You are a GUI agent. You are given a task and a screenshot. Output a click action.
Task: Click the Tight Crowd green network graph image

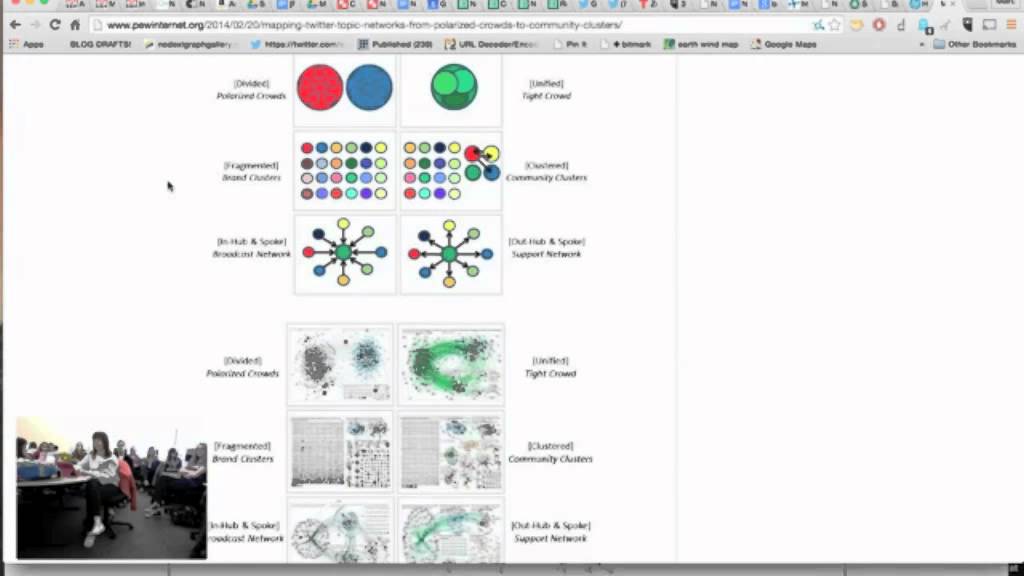[451, 364]
